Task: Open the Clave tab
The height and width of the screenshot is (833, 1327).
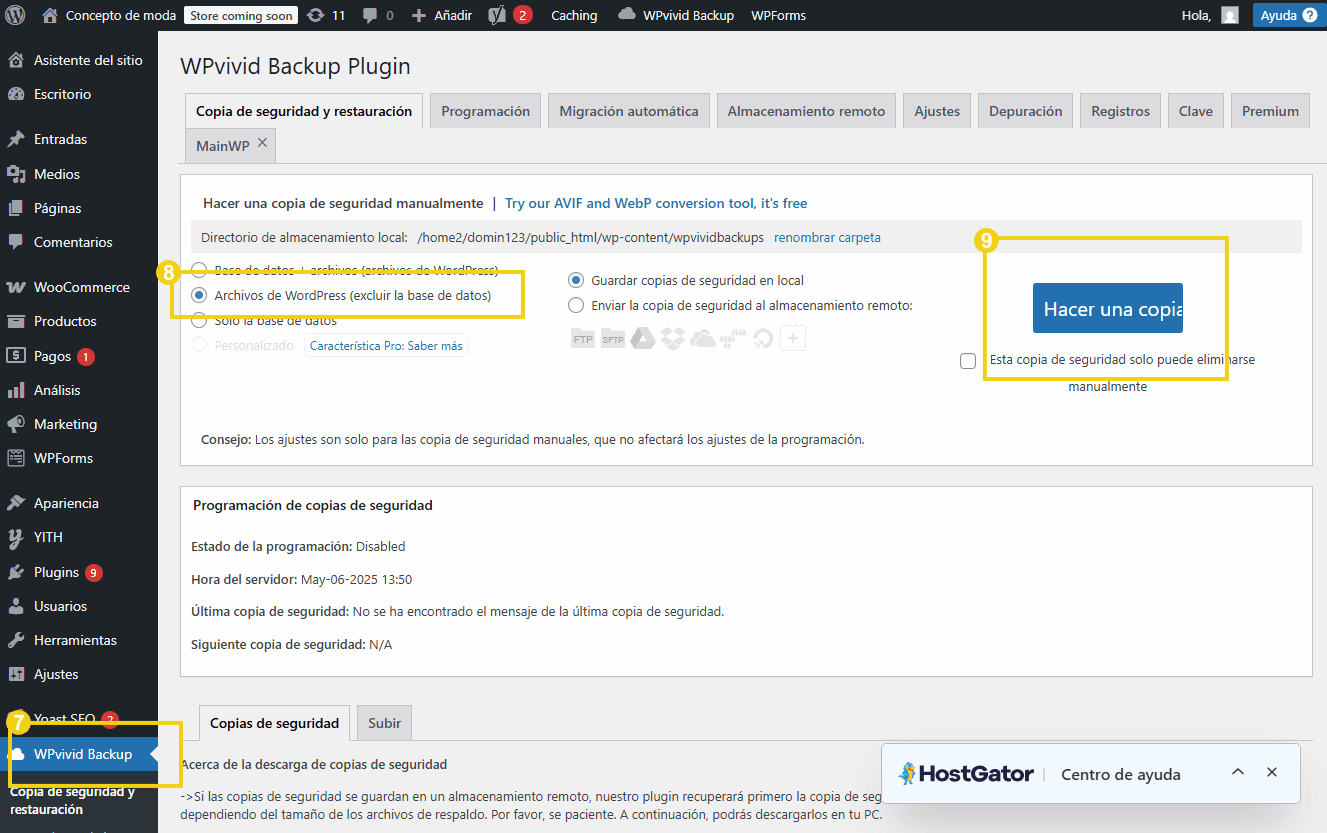Action: pyautogui.click(x=1196, y=111)
